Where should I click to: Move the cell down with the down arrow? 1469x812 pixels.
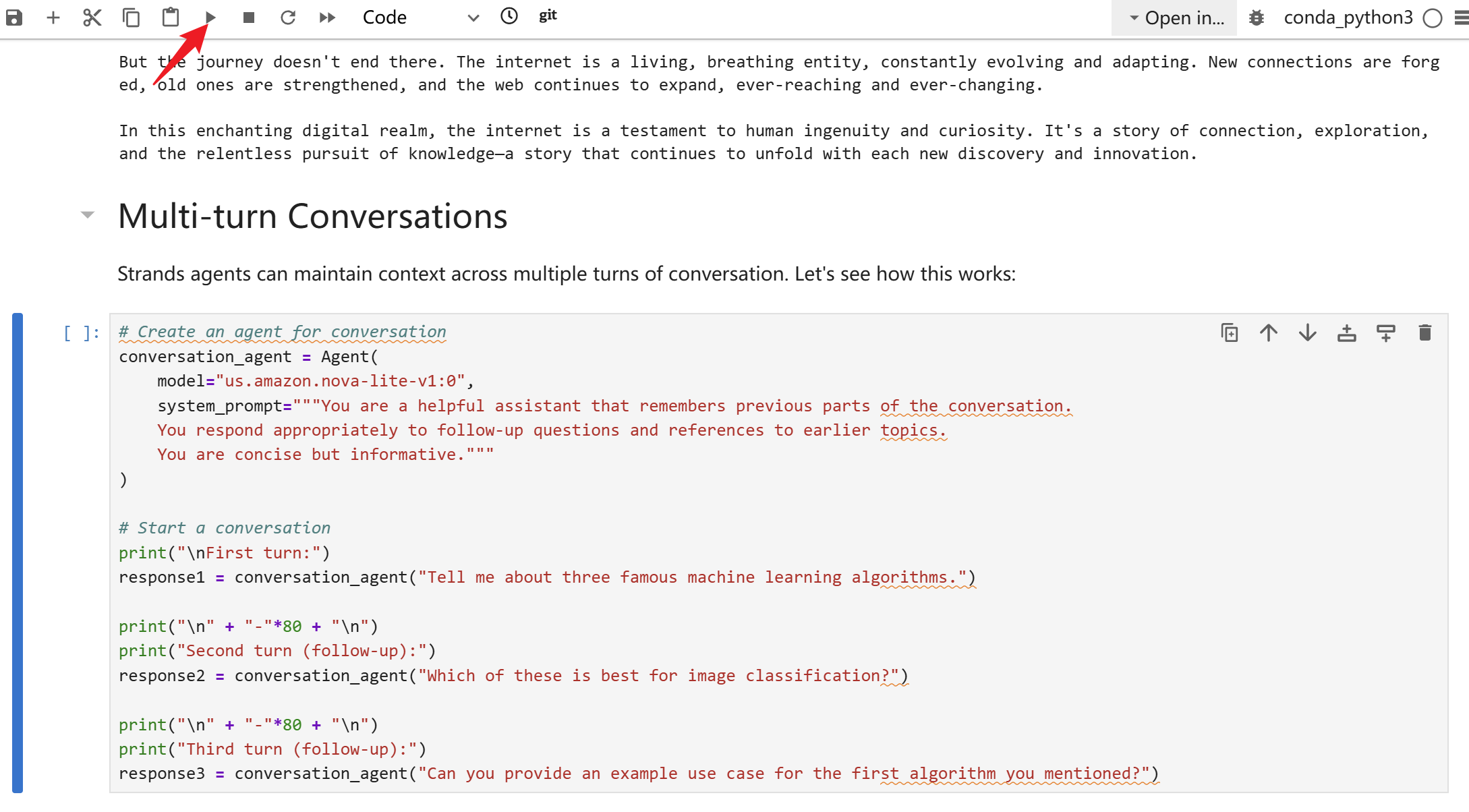1308,332
